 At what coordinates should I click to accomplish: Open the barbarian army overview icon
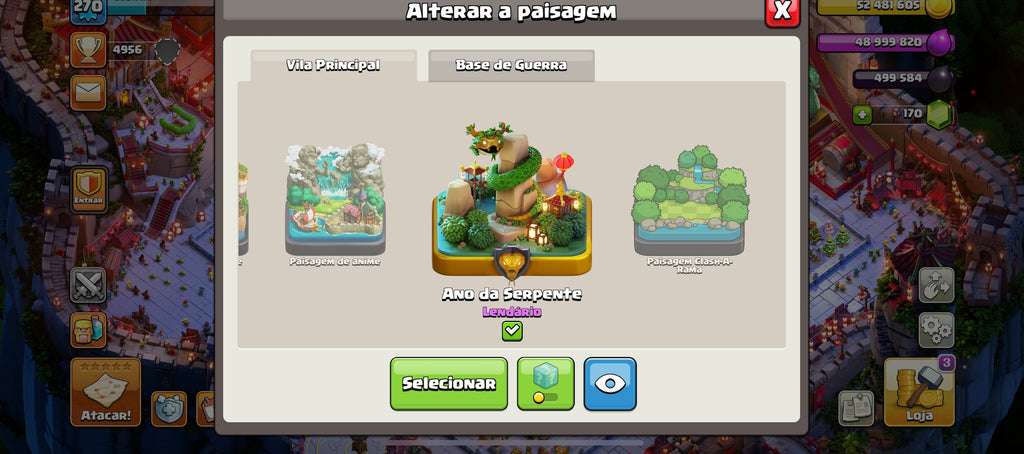88,329
